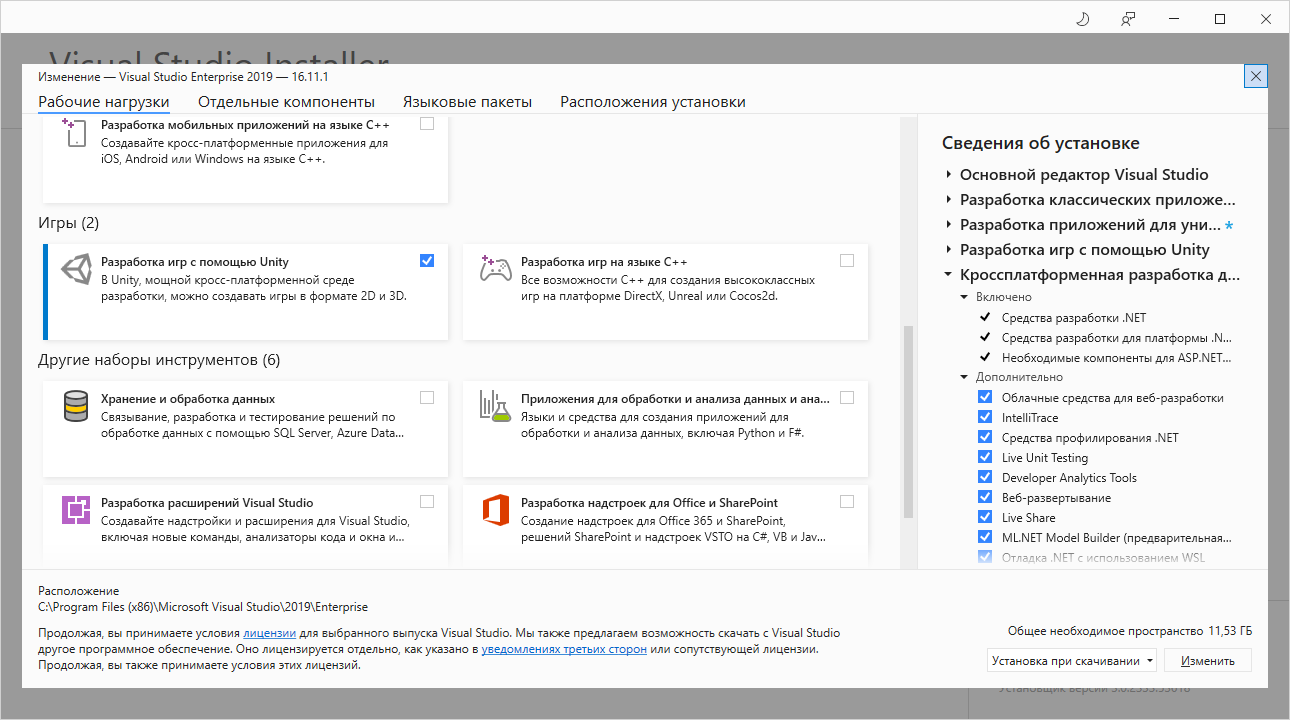This screenshot has width=1290, height=720.
Task: Switch to the Отдельные компоненты tab
Action: 286,102
